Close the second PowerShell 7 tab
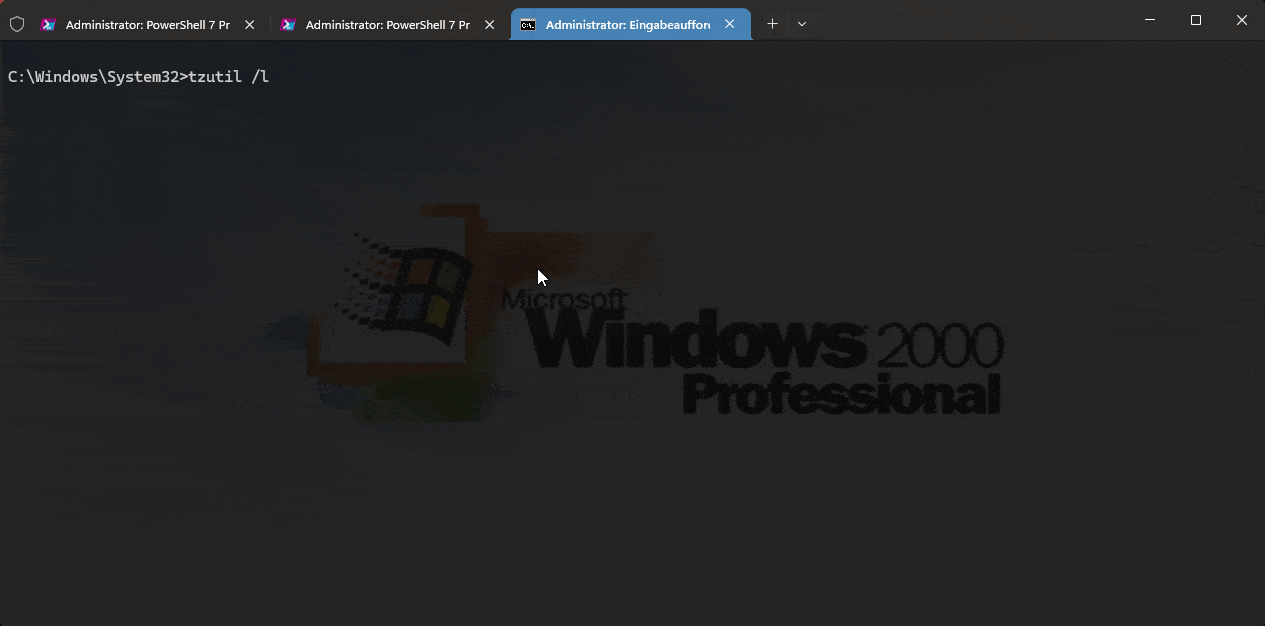The height and width of the screenshot is (626, 1265). pyautogui.click(x=489, y=25)
